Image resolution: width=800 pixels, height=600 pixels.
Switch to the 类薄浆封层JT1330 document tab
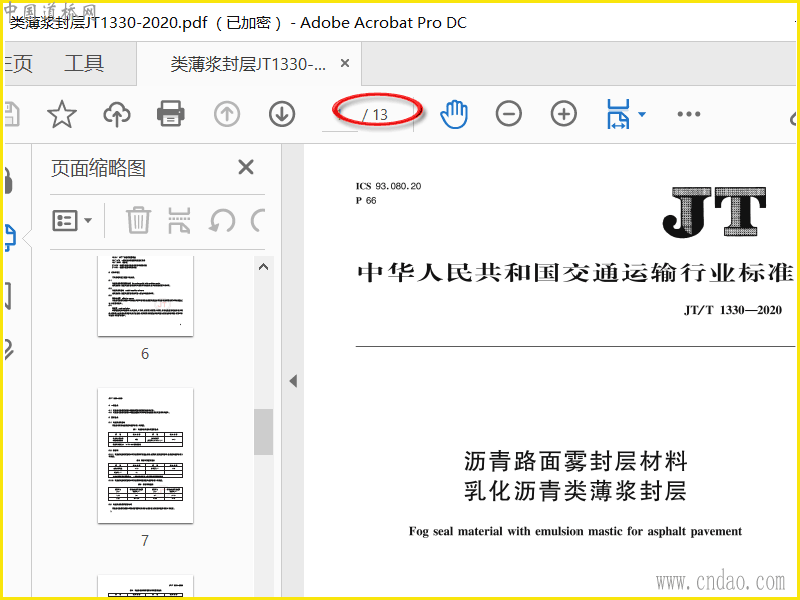(248, 64)
